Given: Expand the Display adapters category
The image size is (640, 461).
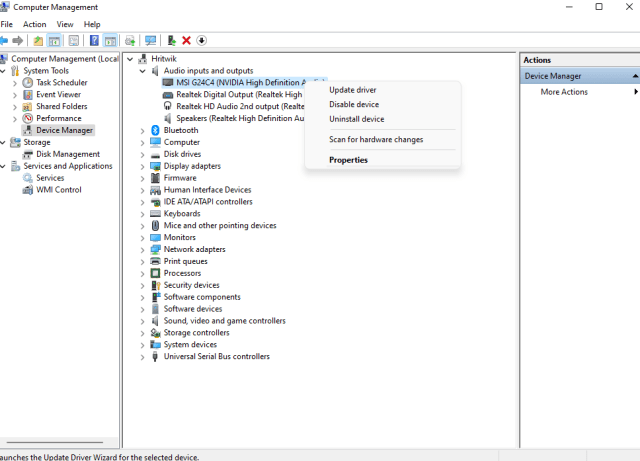Looking at the screenshot, I should pyautogui.click(x=143, y=166).
